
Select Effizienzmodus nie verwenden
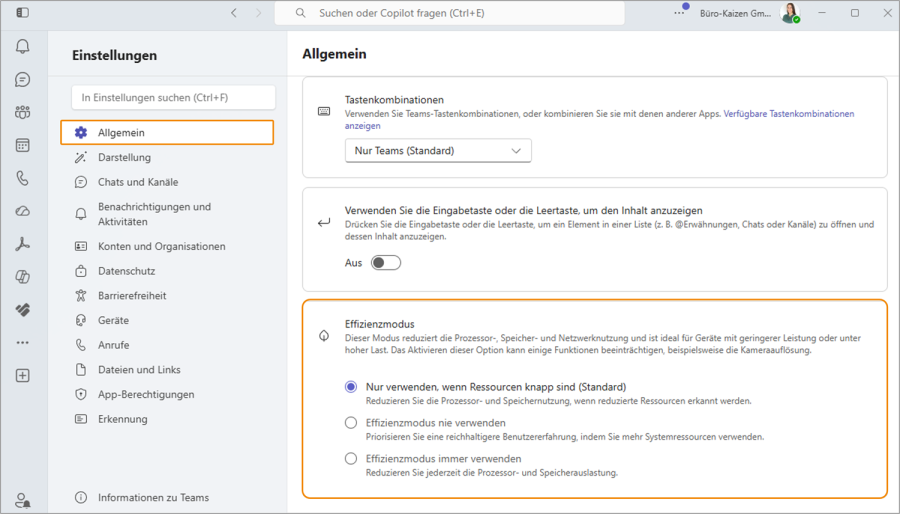351,423
